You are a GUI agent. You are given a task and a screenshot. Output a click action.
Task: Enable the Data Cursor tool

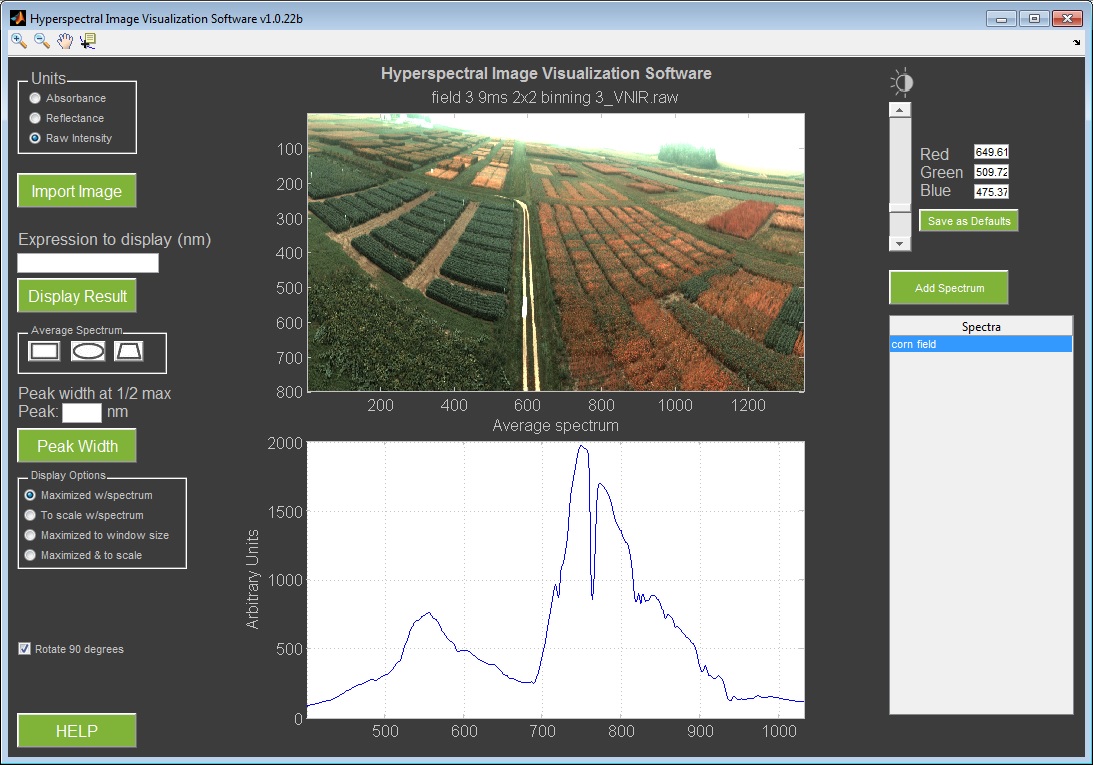click(x=88, y=41)
